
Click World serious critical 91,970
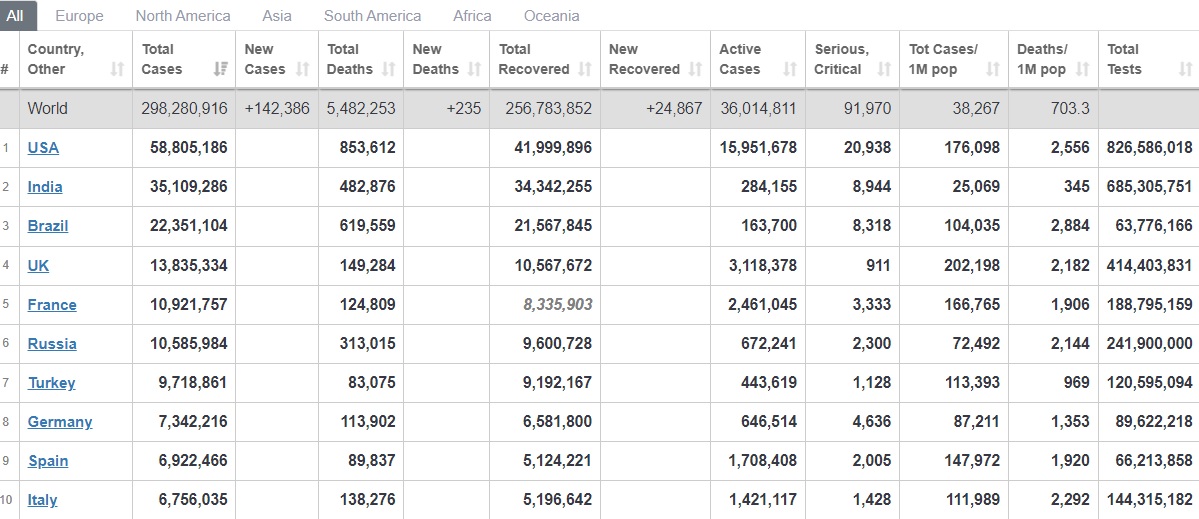pyautogui.click(x=867, y=109)
